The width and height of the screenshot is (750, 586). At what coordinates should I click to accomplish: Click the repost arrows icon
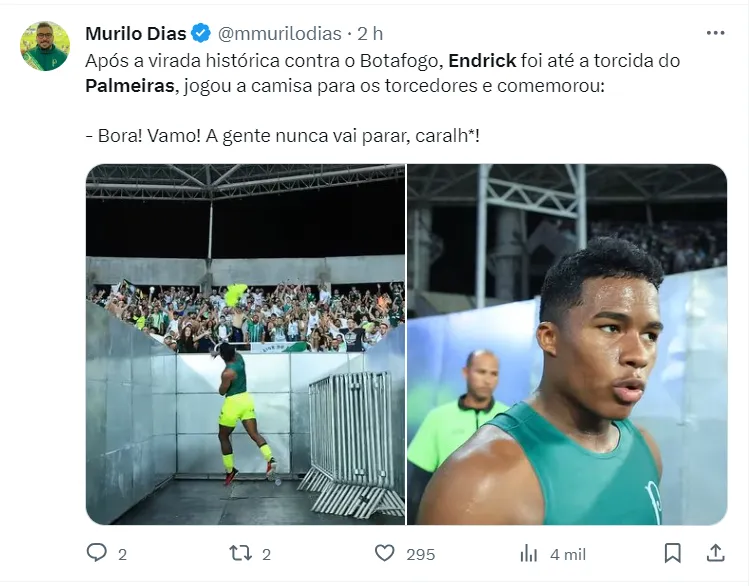[241, 553]
